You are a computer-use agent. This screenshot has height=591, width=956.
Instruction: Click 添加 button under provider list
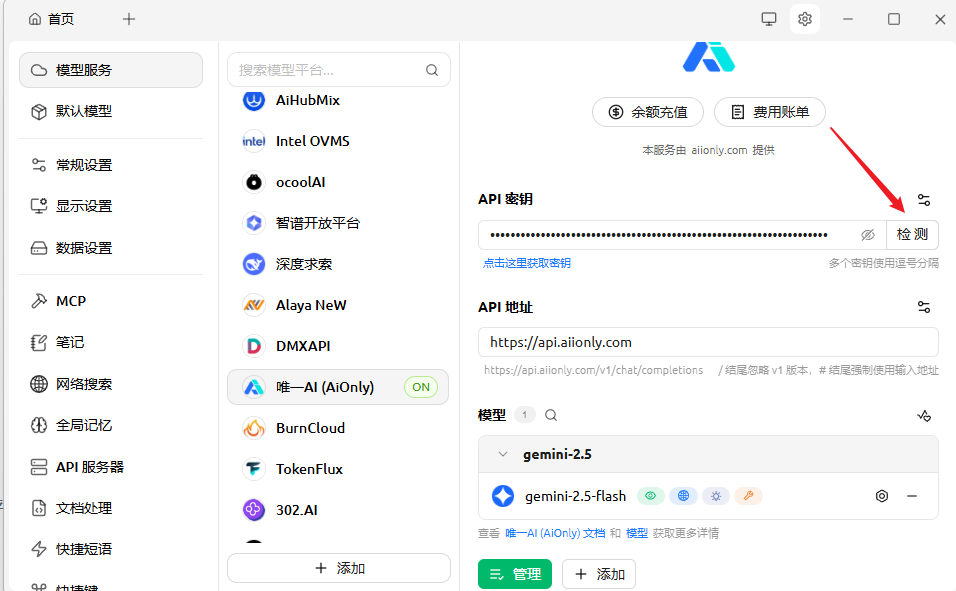coord(339,568)
